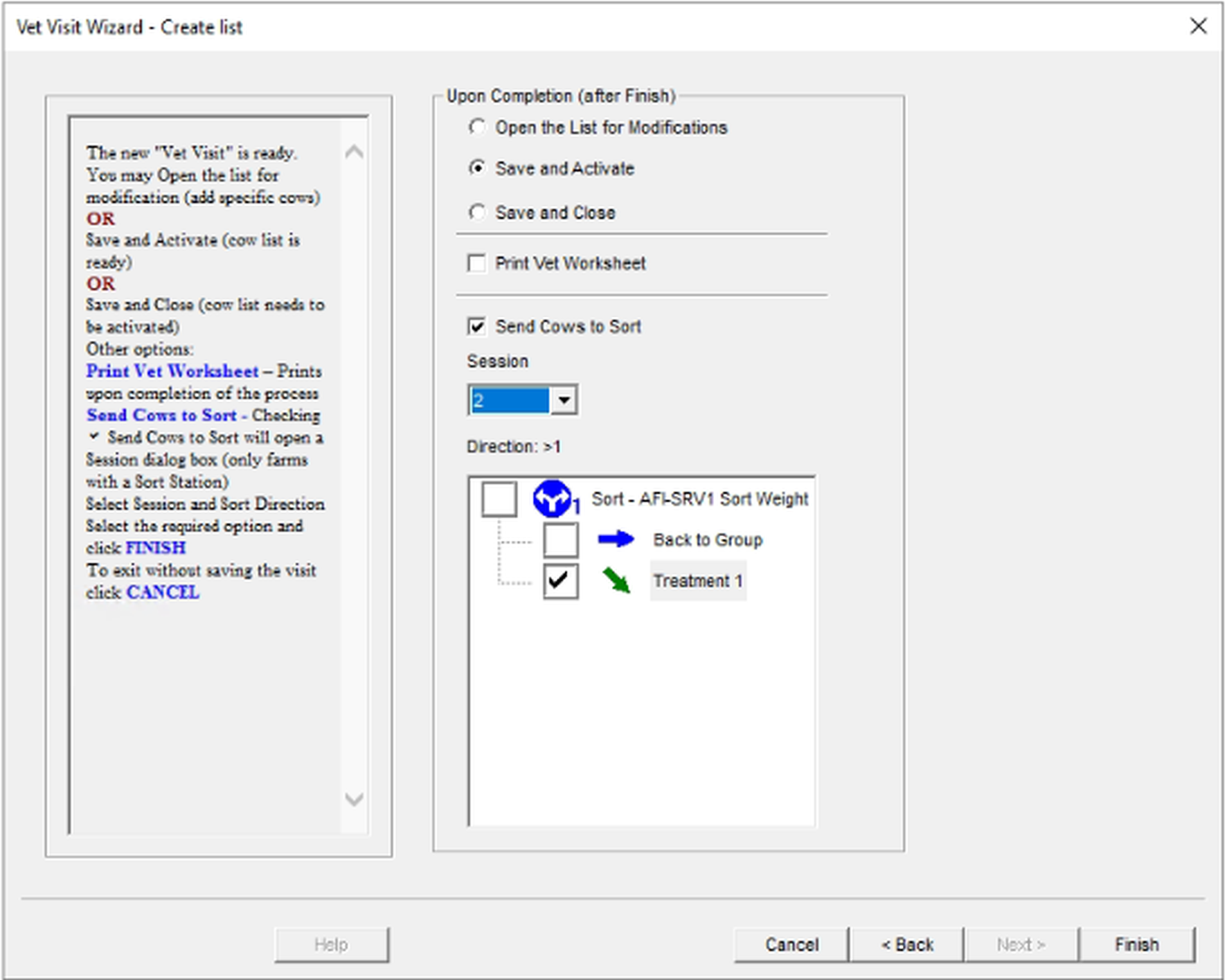The height and width of the screenshot is (980, 1227).
Task: Click the Finish button
Action: click(x=1136, y=945)
